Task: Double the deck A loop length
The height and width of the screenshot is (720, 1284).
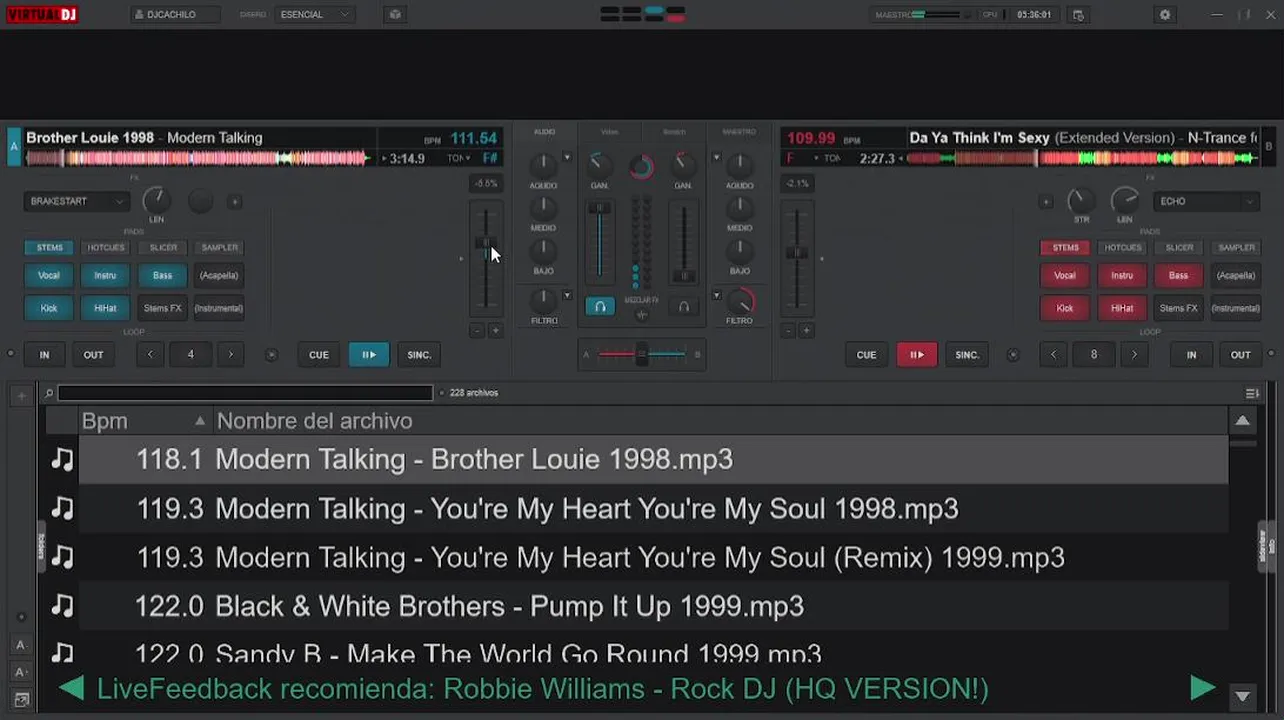Action: pyautogui.click(x=231, y=354)
